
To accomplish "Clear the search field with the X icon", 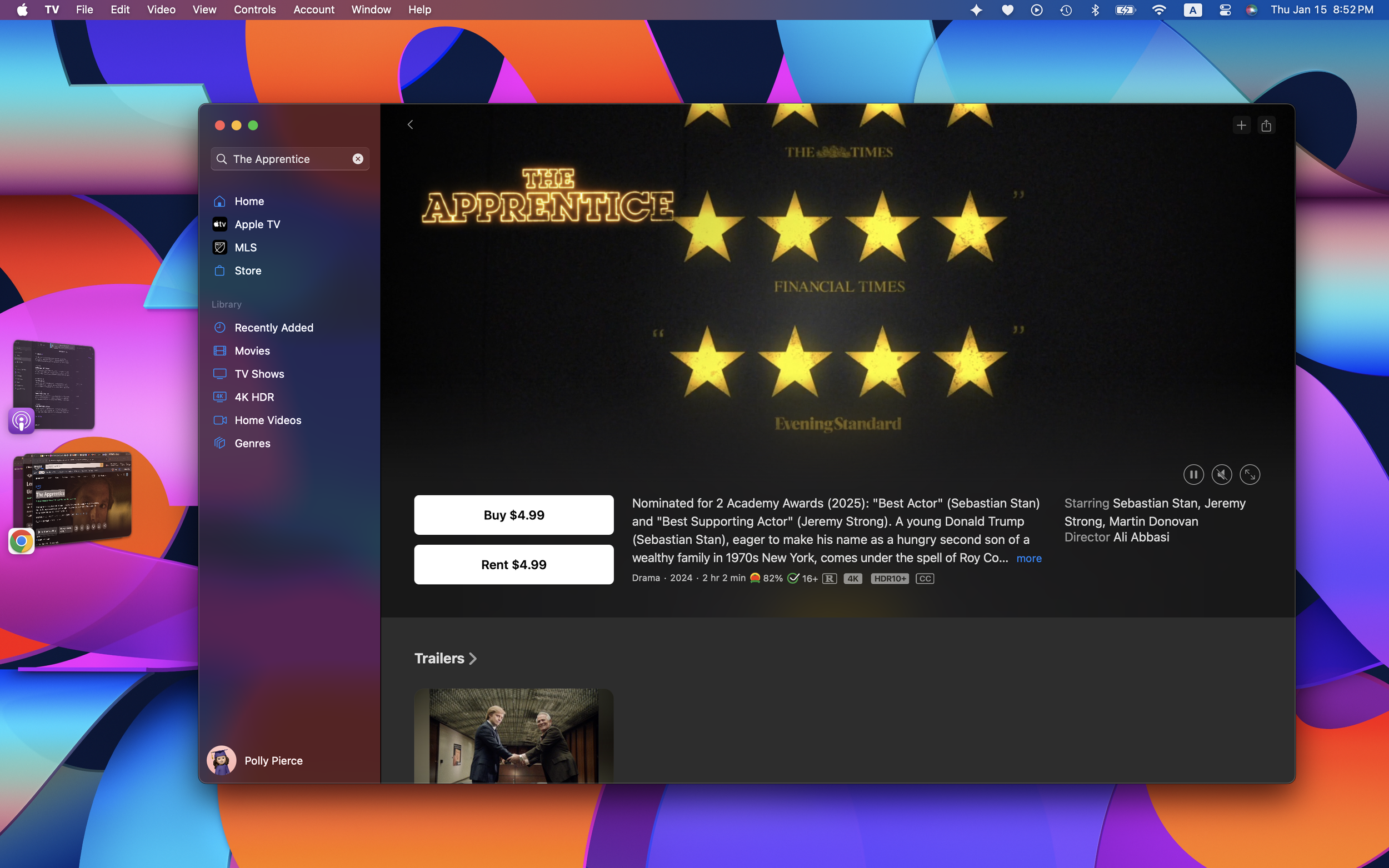I will (x=358, y=159).
